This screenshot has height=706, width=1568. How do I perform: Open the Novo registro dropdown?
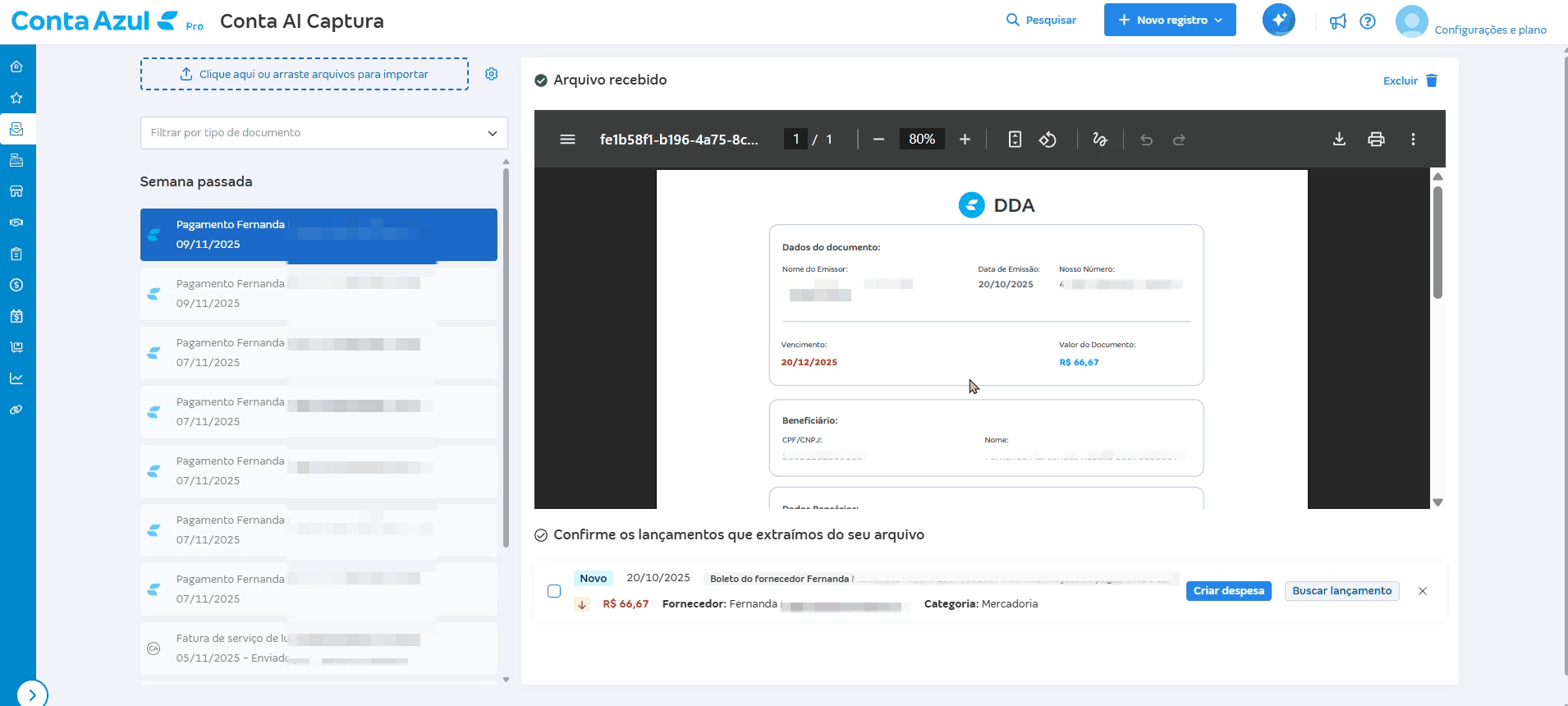1170,20
